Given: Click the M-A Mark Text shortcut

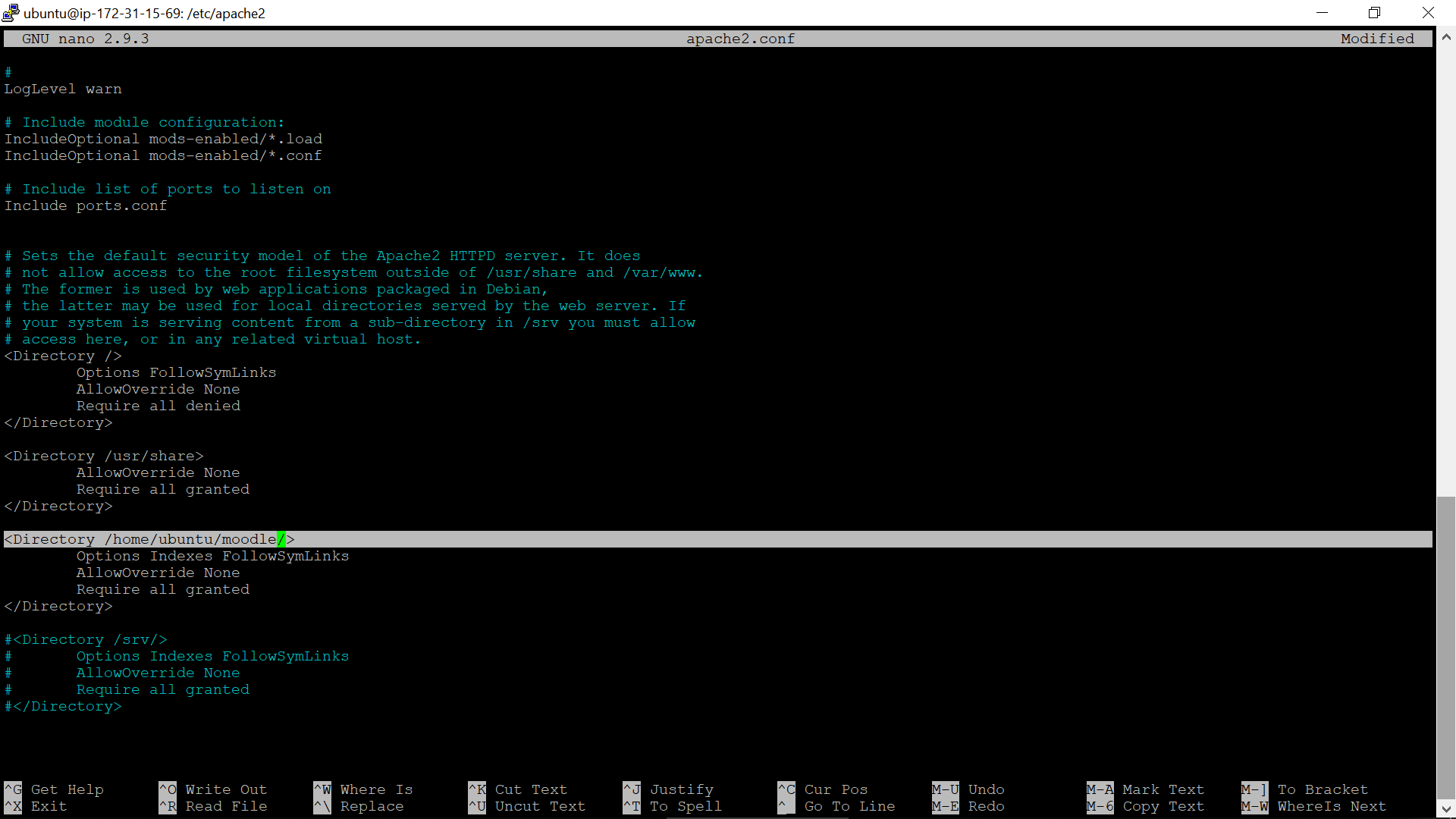Looking at the screenshot, I should click(x=1145, y=789).
